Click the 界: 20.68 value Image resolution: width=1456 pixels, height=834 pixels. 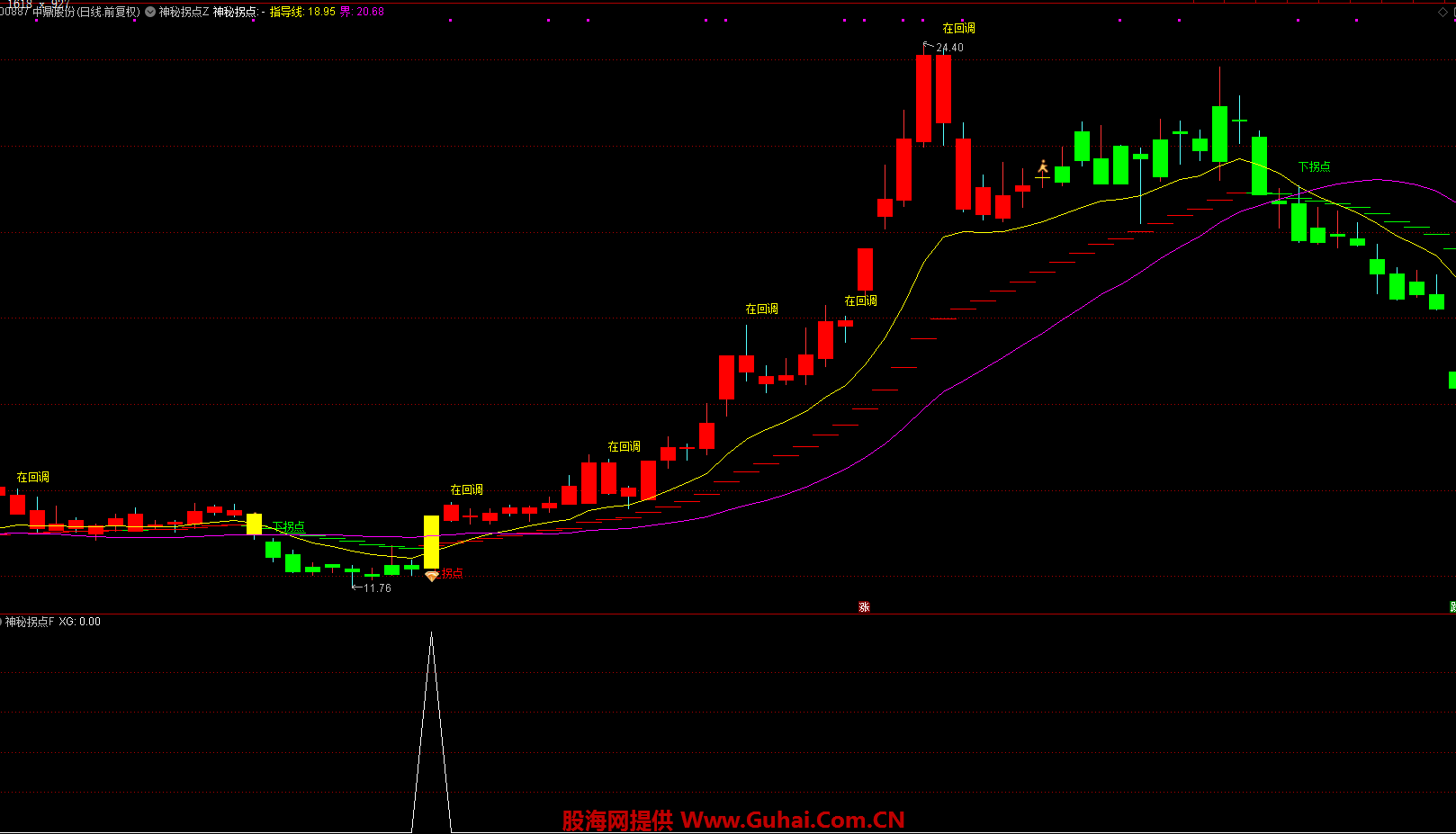pyautogui.click(x=362, y=12)
